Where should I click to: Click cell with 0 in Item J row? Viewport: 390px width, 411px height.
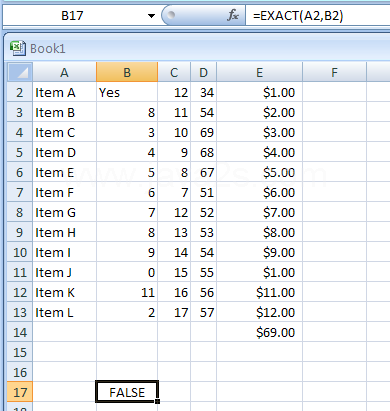(x=127, y=272)
